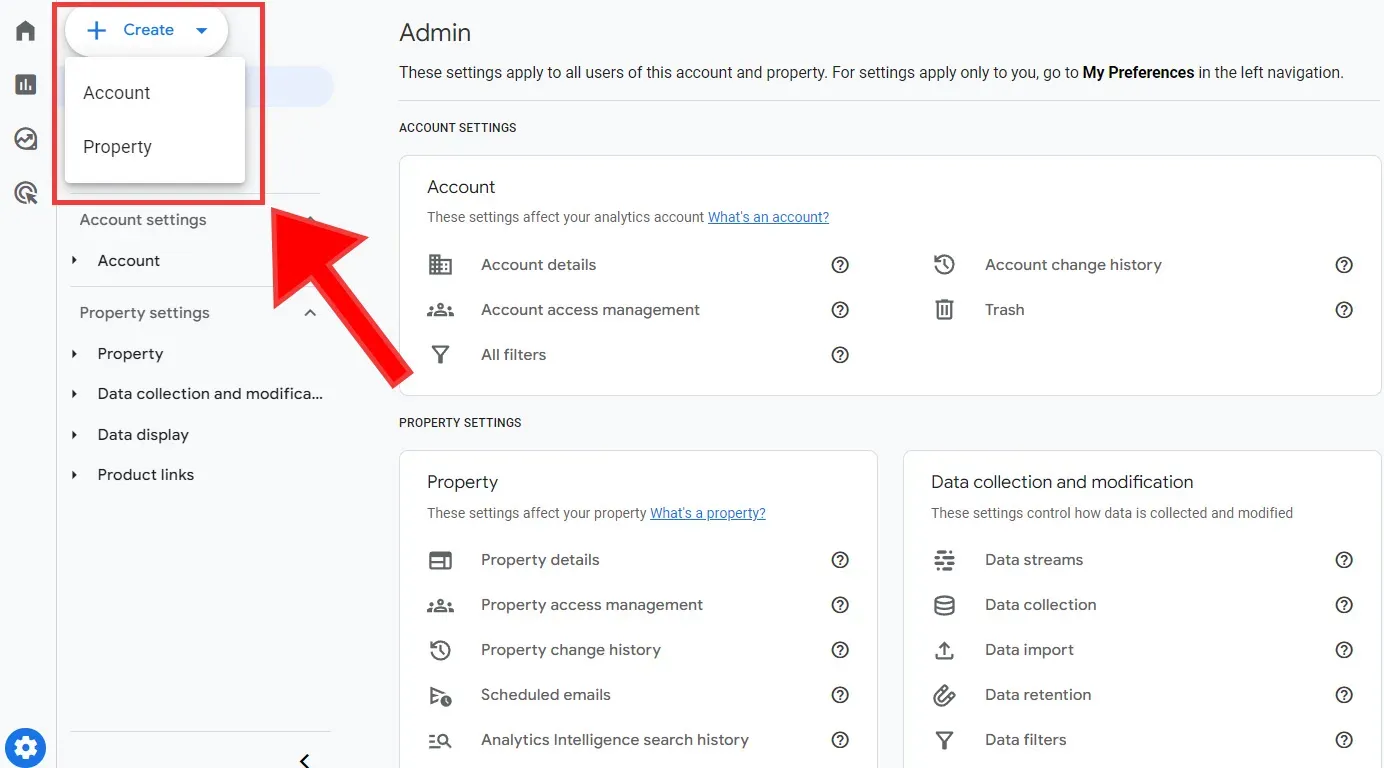The image size is (1384, 768).
Task: Click the Admin gear icon
Action: pyautogui.click(x=25, y=746)
